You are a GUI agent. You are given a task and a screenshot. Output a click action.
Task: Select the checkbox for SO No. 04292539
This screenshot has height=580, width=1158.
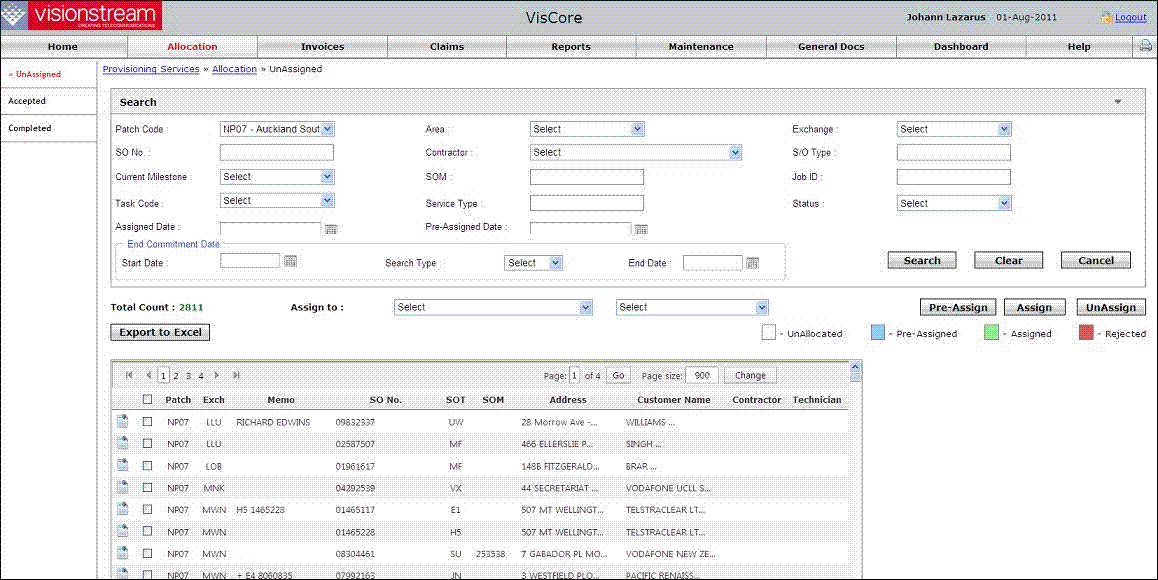coord(147,488)
